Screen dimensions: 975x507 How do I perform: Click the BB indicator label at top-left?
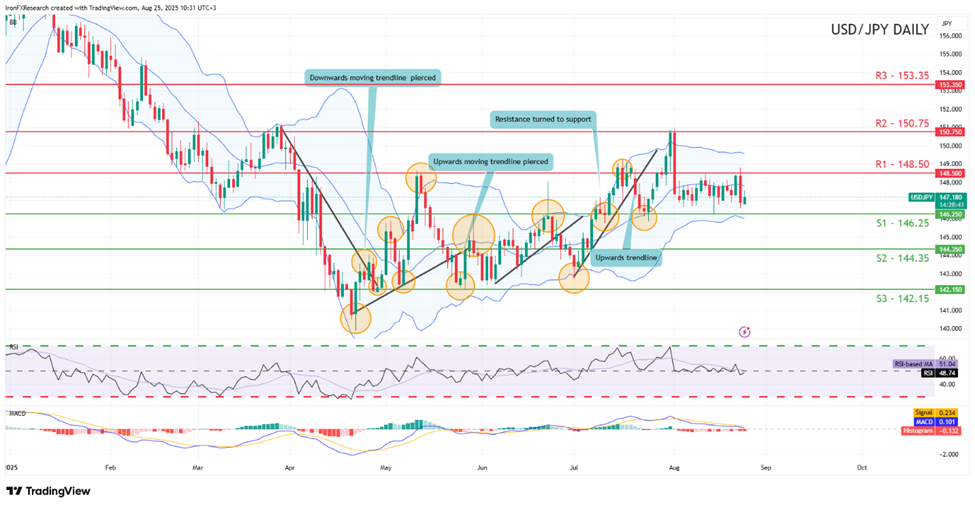pyautogui.click(x=12, y=19)
